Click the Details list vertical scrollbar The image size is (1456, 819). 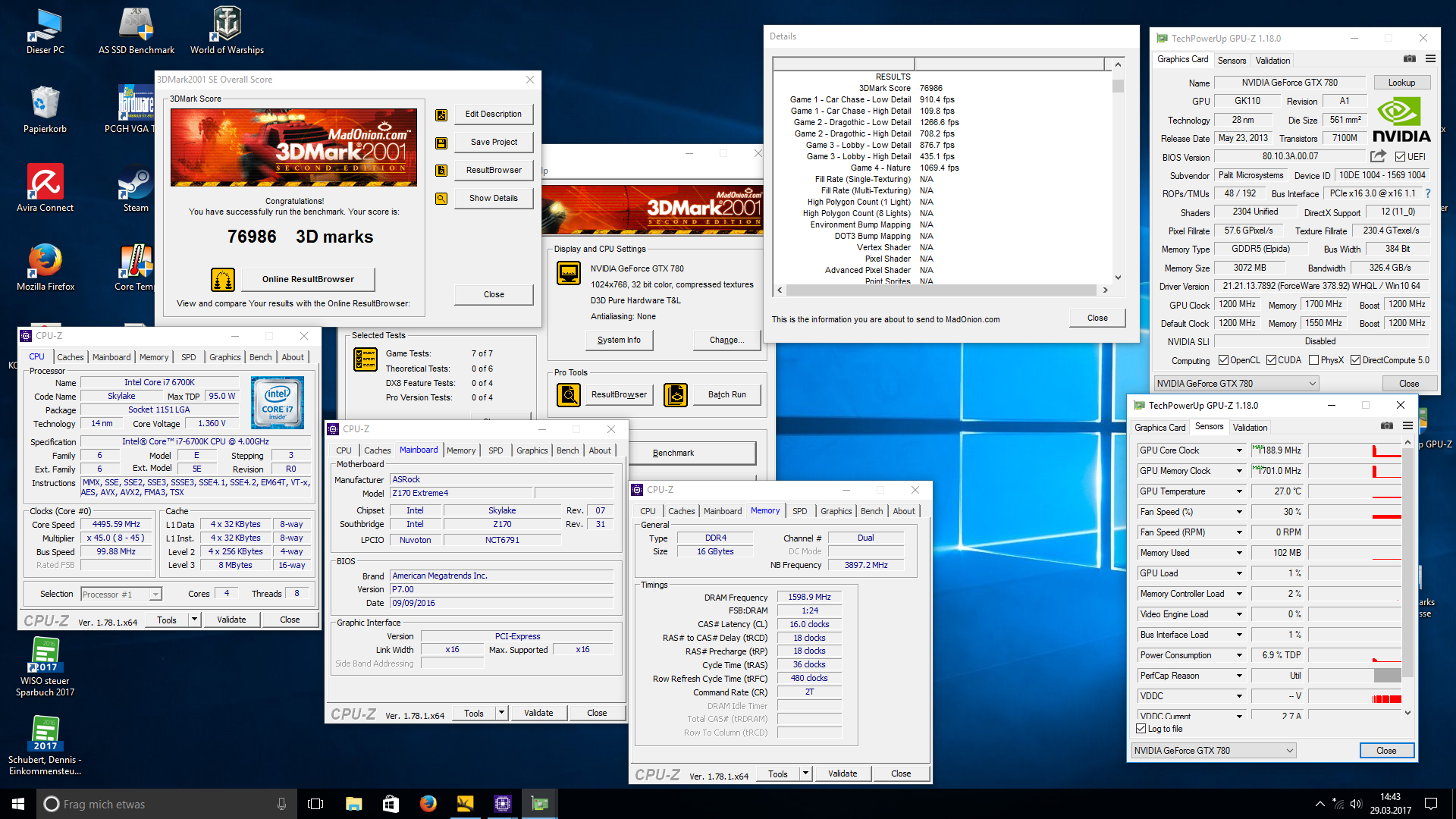1118,171
